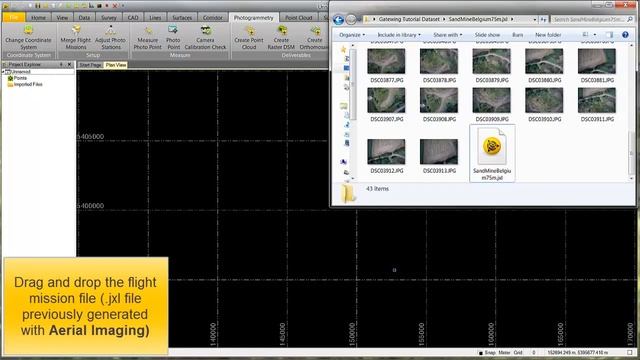Click Merge Flight Missions ribbon icon
The height and width of the screenshot is (360, 640).
76,30
